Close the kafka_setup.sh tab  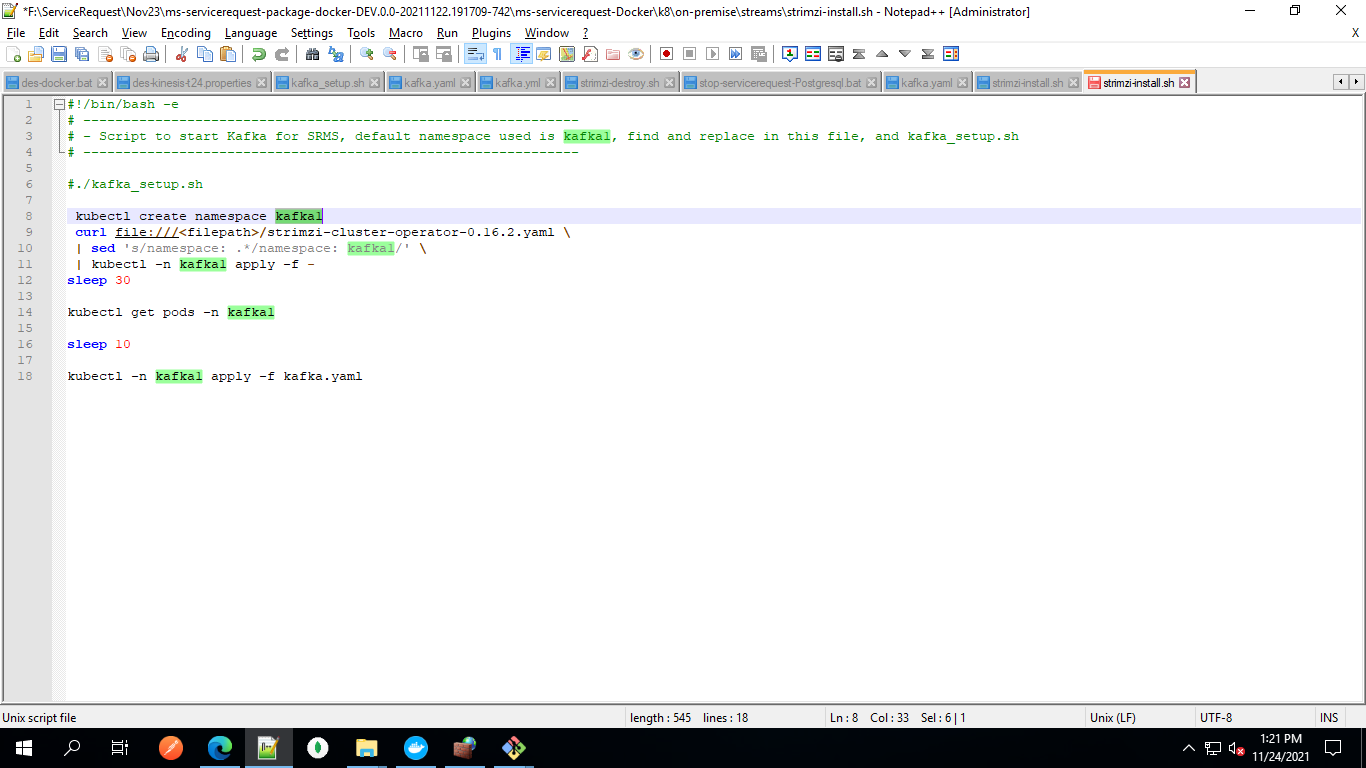click(375, 83)
